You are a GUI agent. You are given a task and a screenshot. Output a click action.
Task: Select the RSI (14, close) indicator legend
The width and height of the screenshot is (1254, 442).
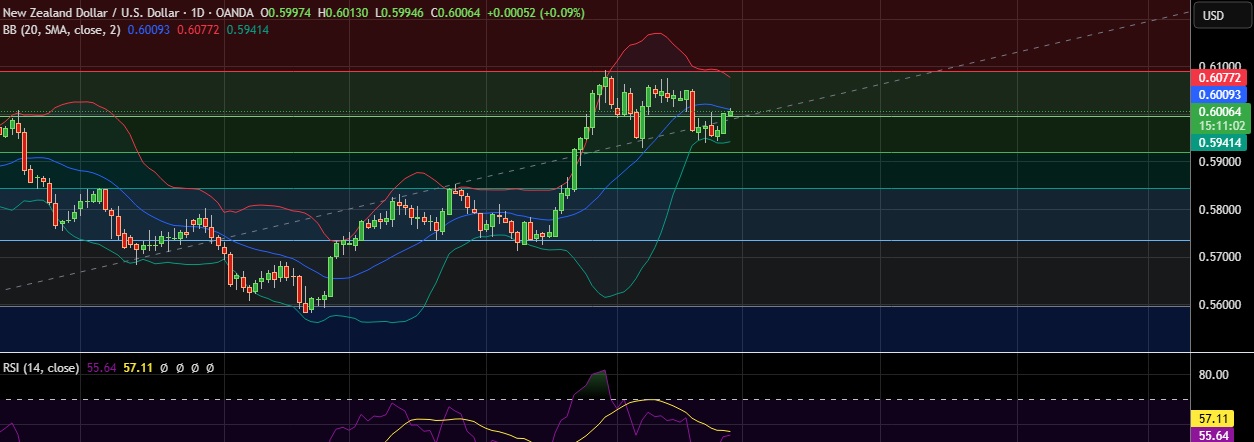coord(41,368)
